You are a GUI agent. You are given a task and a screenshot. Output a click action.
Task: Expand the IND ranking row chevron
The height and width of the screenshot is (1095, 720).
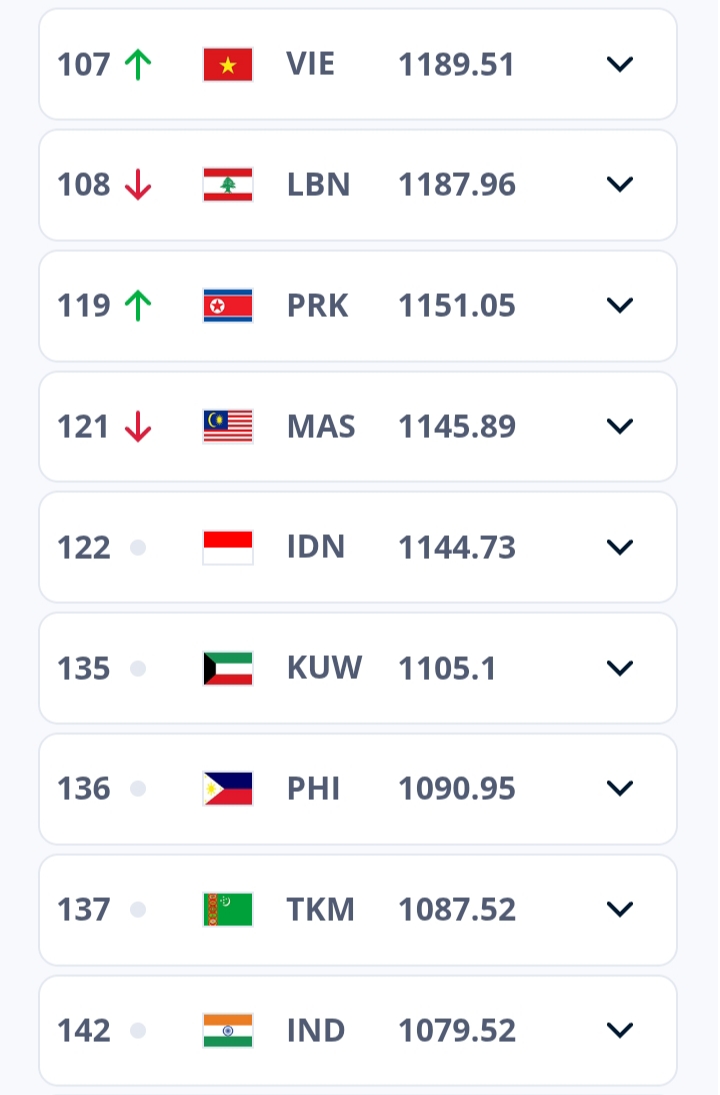tap(620, 1030)
